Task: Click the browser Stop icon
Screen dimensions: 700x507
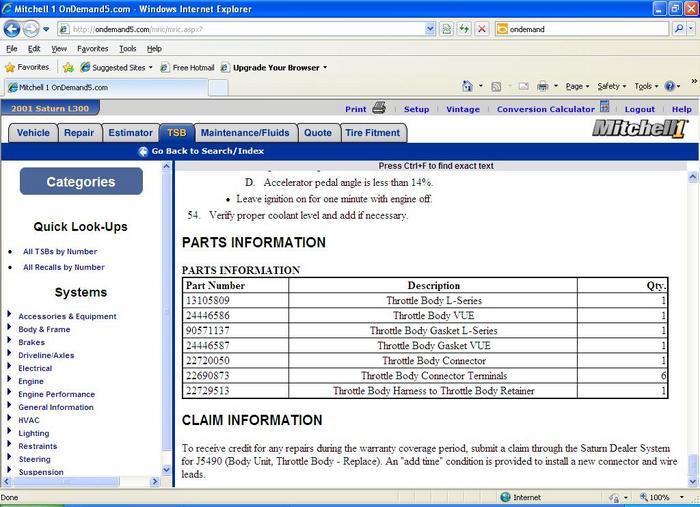Action: tap(482, 29)
